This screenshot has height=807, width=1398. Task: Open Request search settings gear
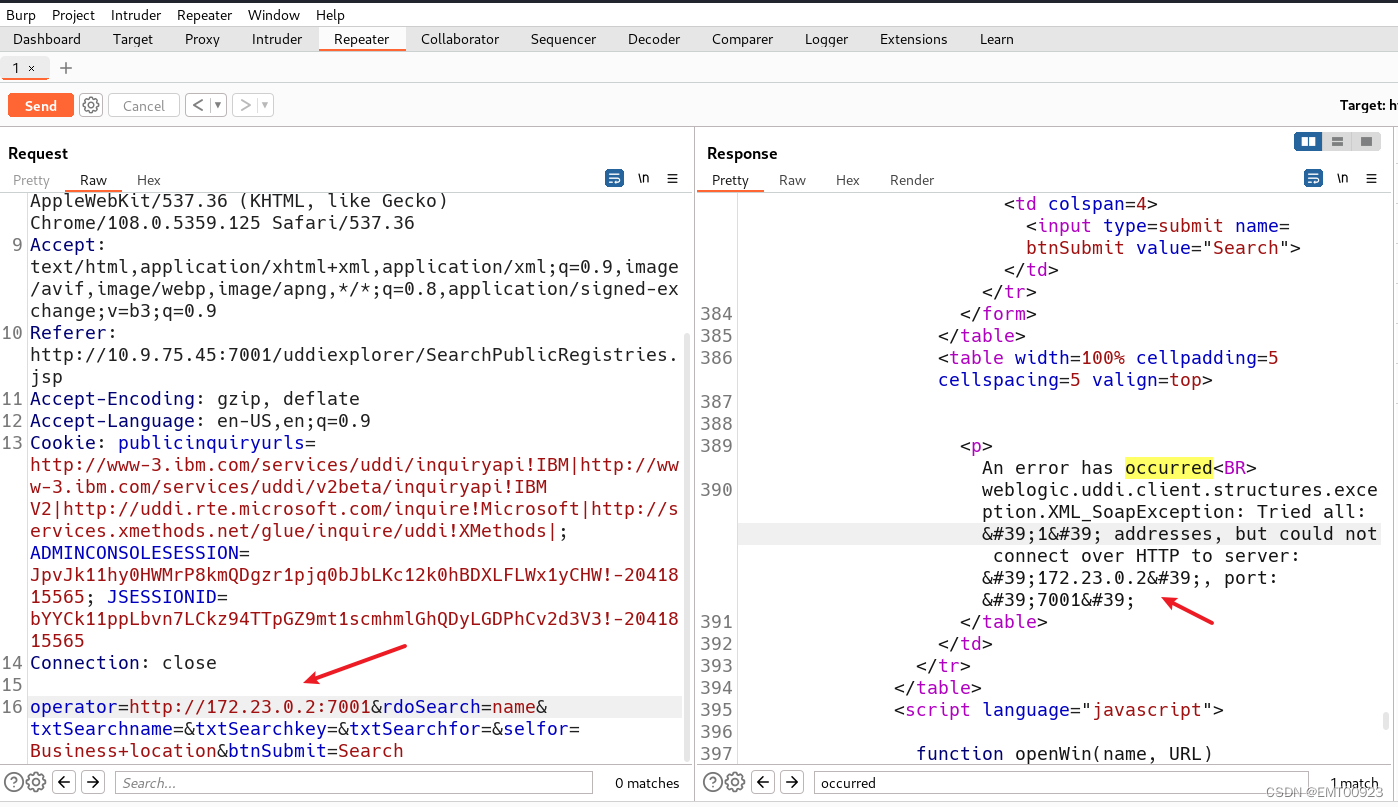coord(35,782)
